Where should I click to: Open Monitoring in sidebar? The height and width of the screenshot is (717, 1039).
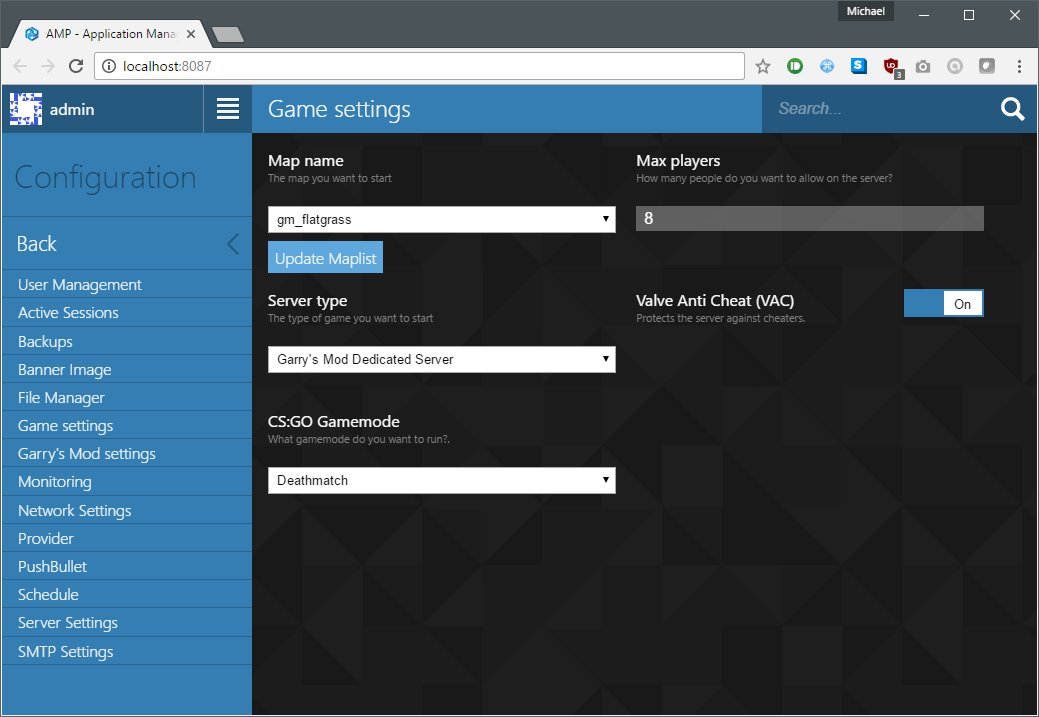click(x=127, y=482)
